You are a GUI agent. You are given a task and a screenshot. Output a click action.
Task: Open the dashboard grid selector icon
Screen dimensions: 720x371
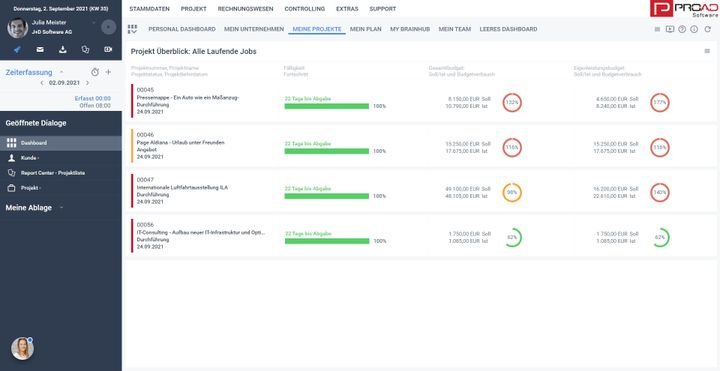click(132, 29)
